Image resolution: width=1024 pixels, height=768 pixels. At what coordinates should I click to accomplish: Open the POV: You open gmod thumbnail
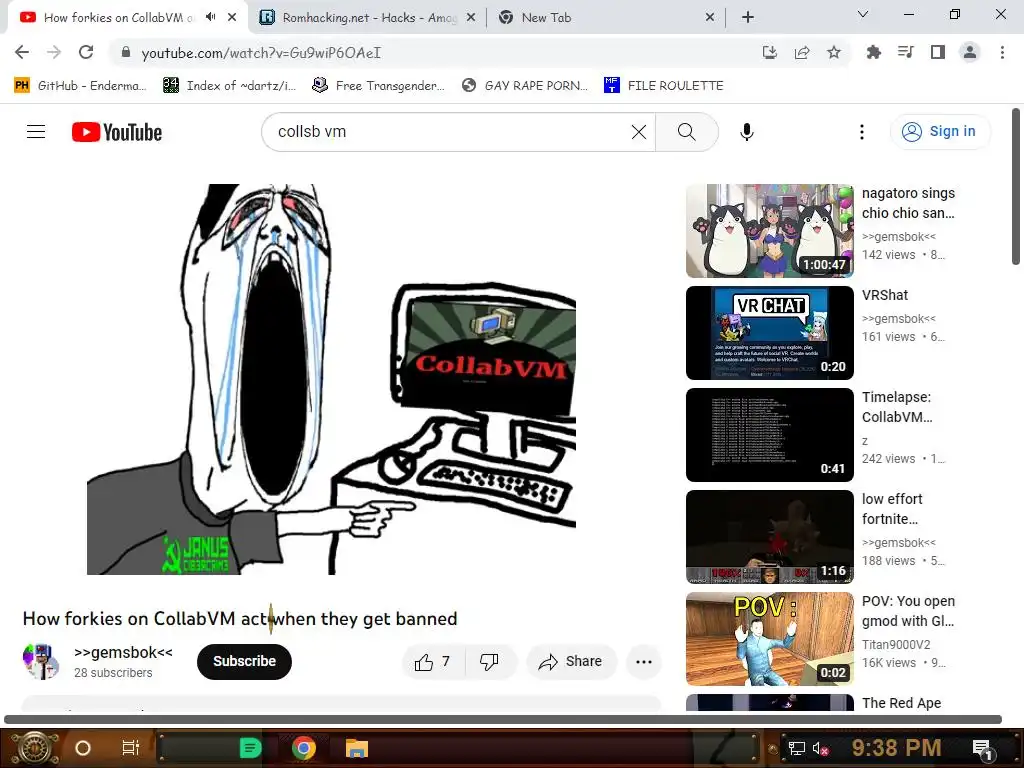(769, 639)
